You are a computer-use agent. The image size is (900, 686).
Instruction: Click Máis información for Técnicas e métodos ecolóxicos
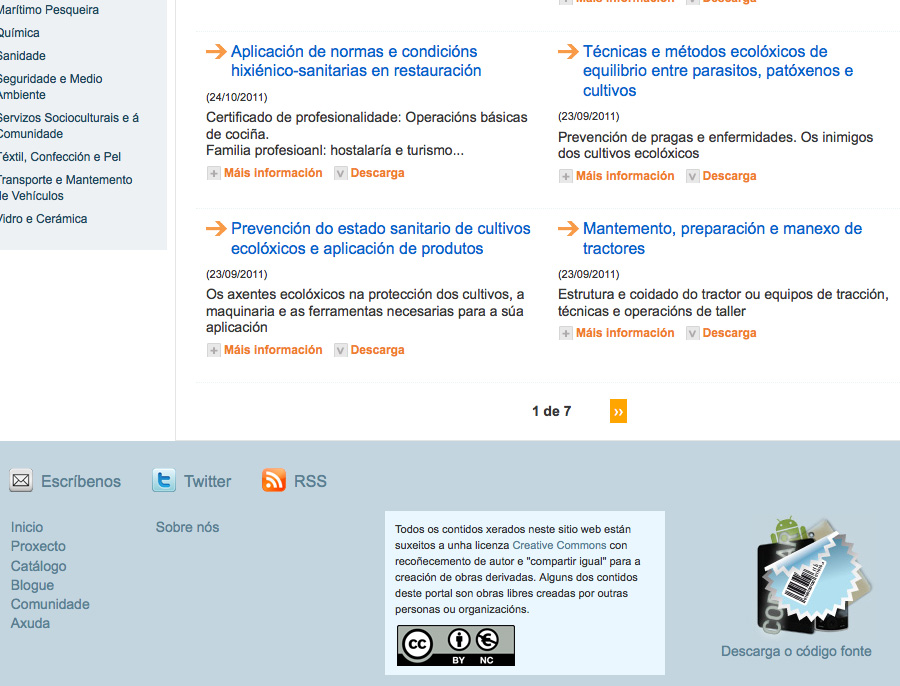coord(625,176)
